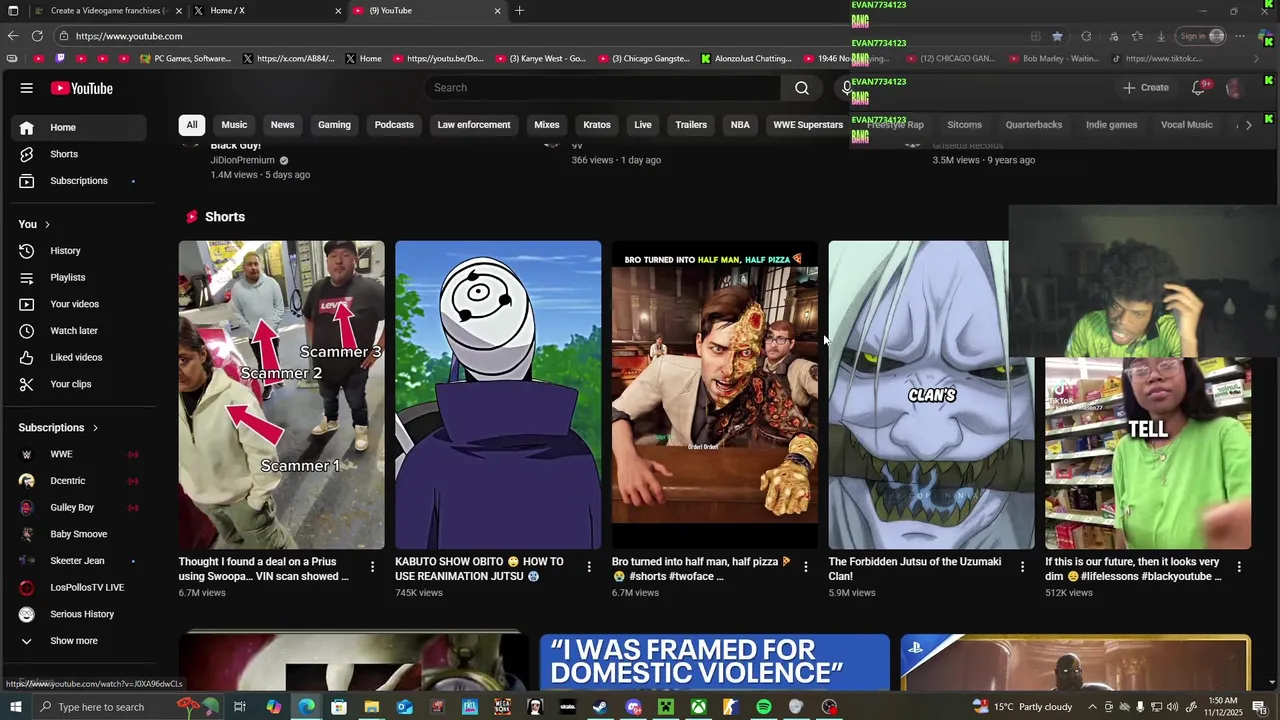Screen dimensions: 1280x720
Task: Click the YouTube search field
Action: (x=603, y=88)
